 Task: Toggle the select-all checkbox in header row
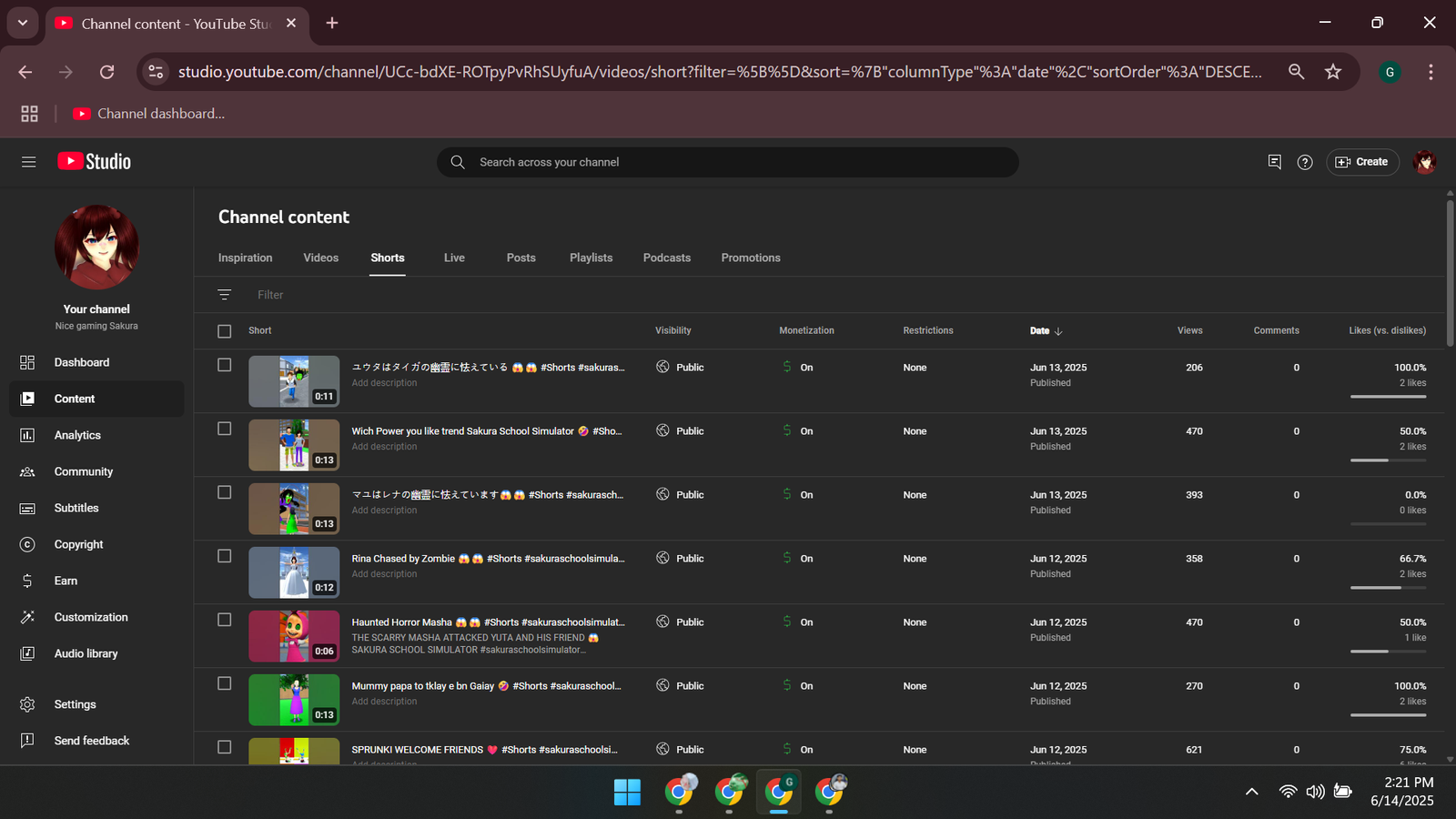tap(225, 331)
